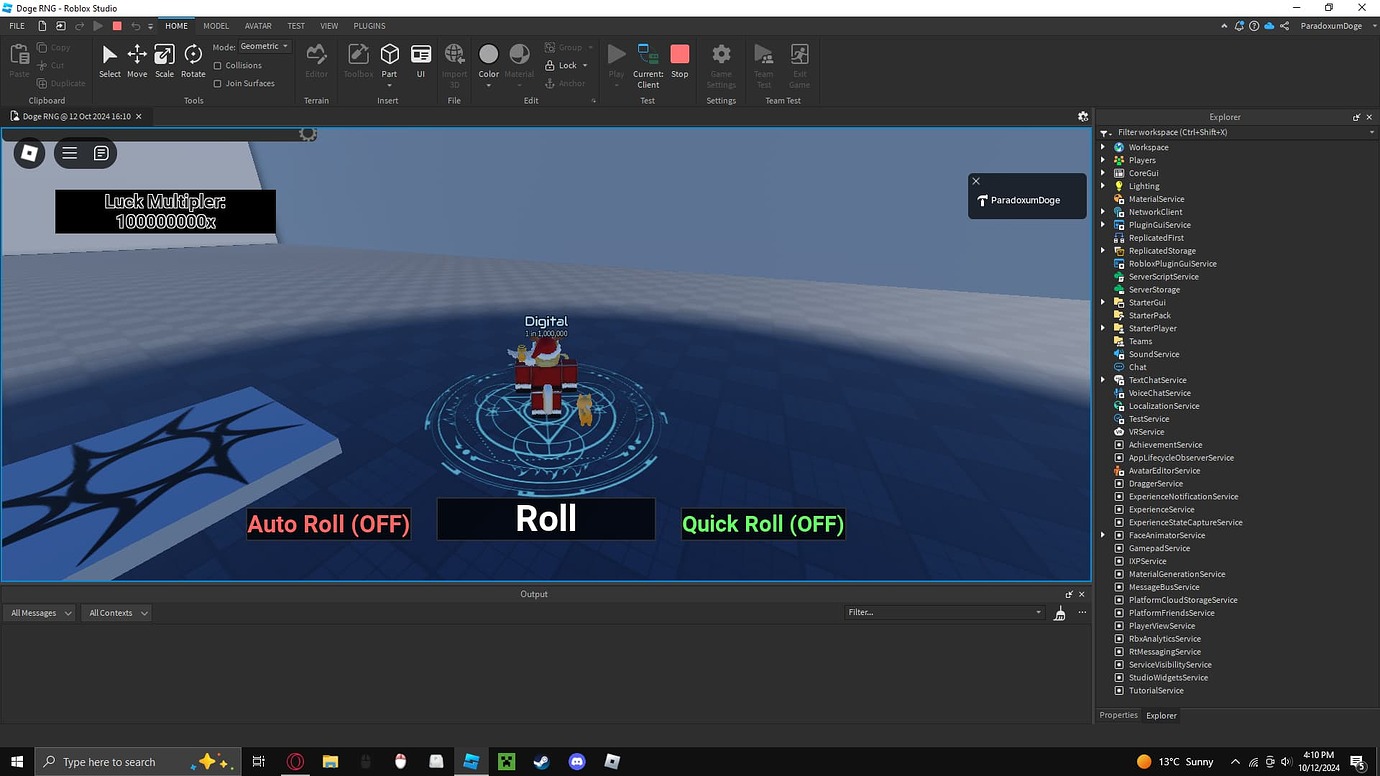The height and width of the screenshot is (776, 1380).
Task: Toggle Auto Roll in the game viewport
Action: pos(328,523)
